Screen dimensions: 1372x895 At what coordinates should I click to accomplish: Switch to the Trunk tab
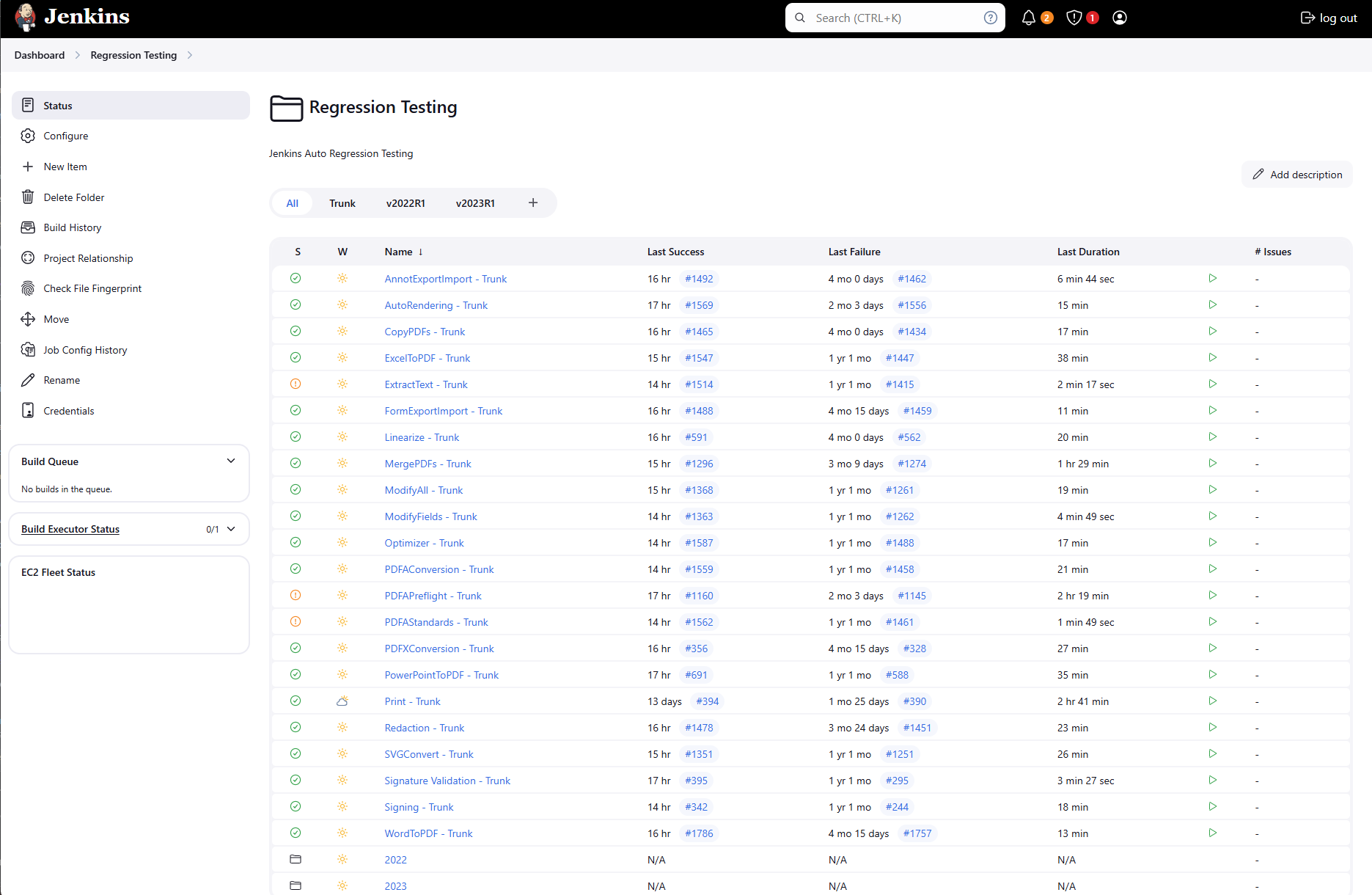pos(342,203)
